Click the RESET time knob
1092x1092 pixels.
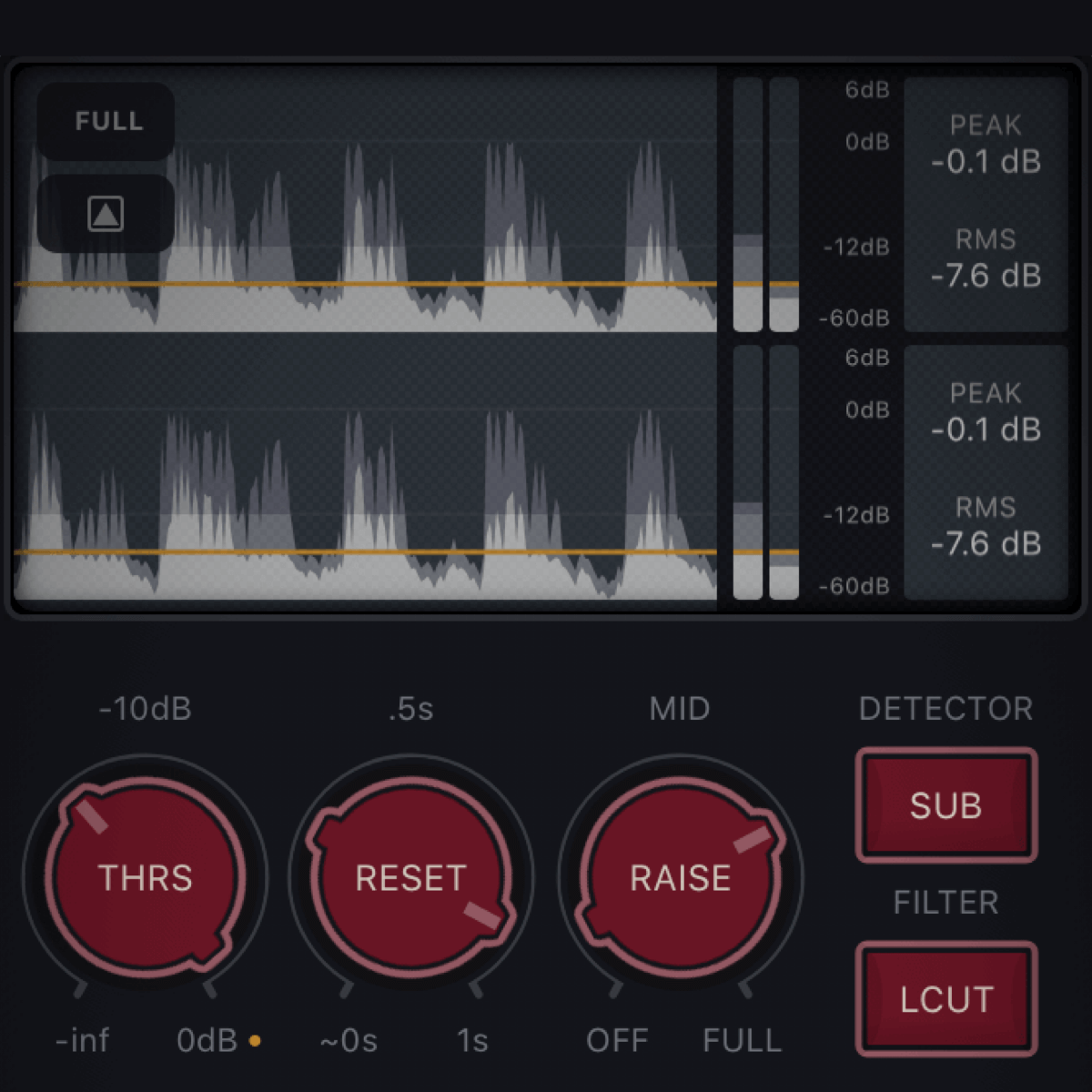pos(410,878)
